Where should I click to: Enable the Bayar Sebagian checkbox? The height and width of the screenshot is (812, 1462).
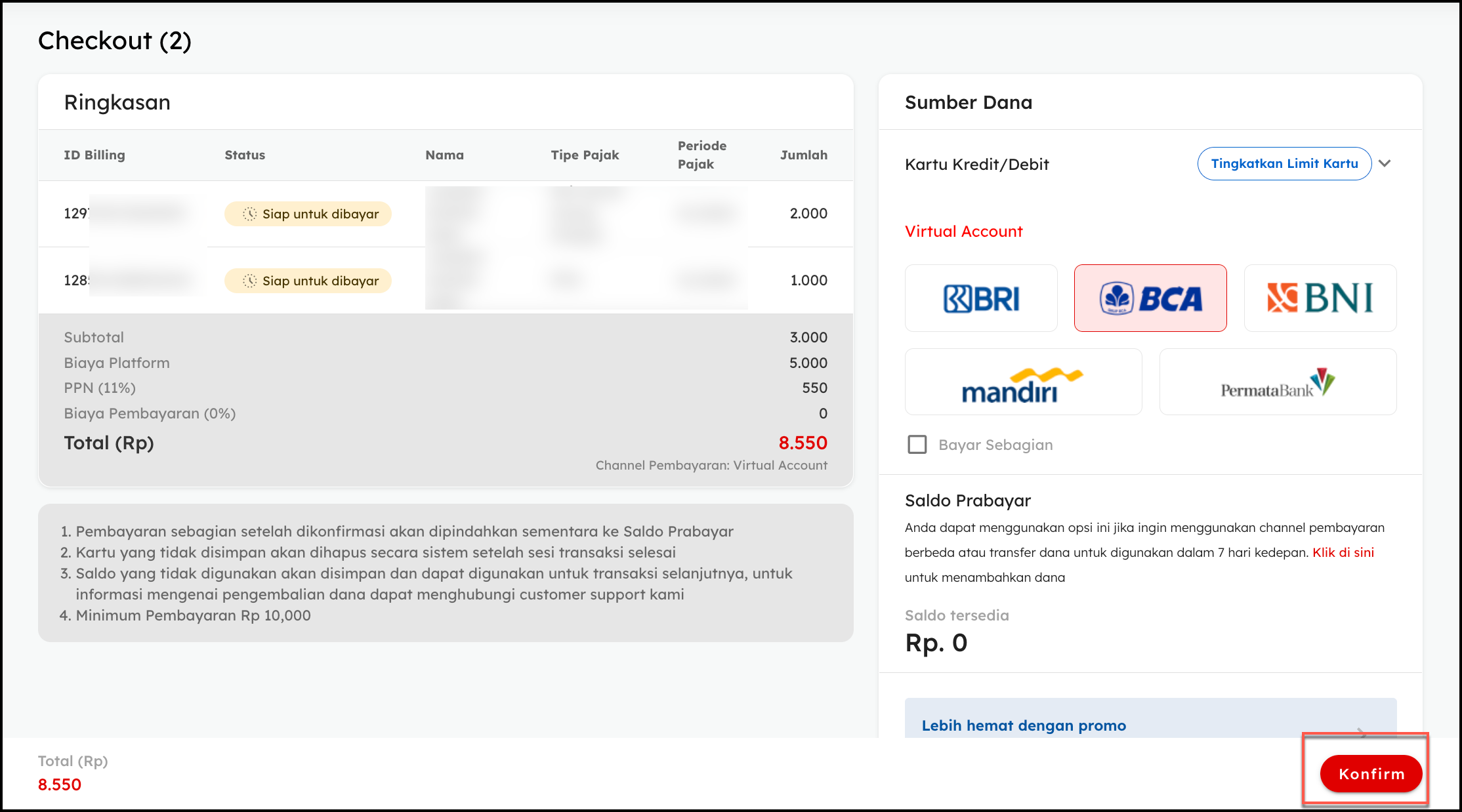(x=917, y=445)
